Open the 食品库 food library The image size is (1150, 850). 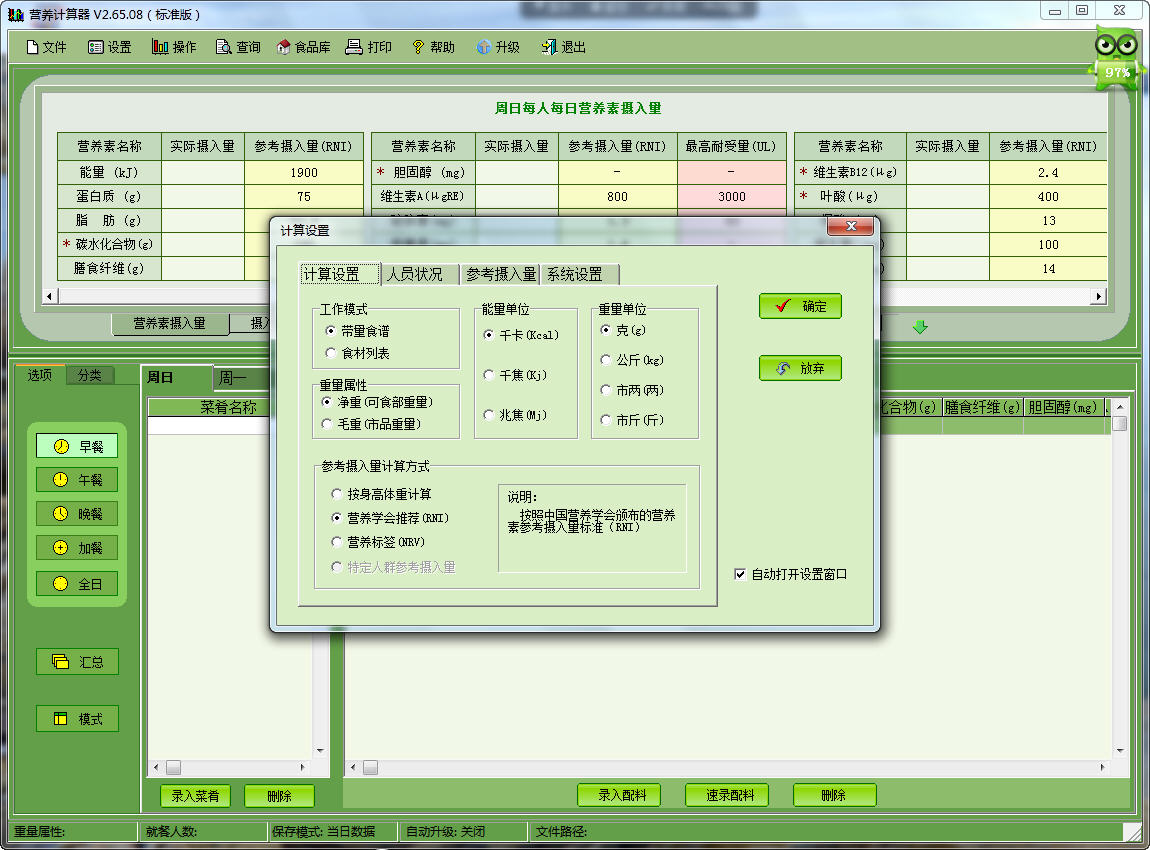coord(303,47)
